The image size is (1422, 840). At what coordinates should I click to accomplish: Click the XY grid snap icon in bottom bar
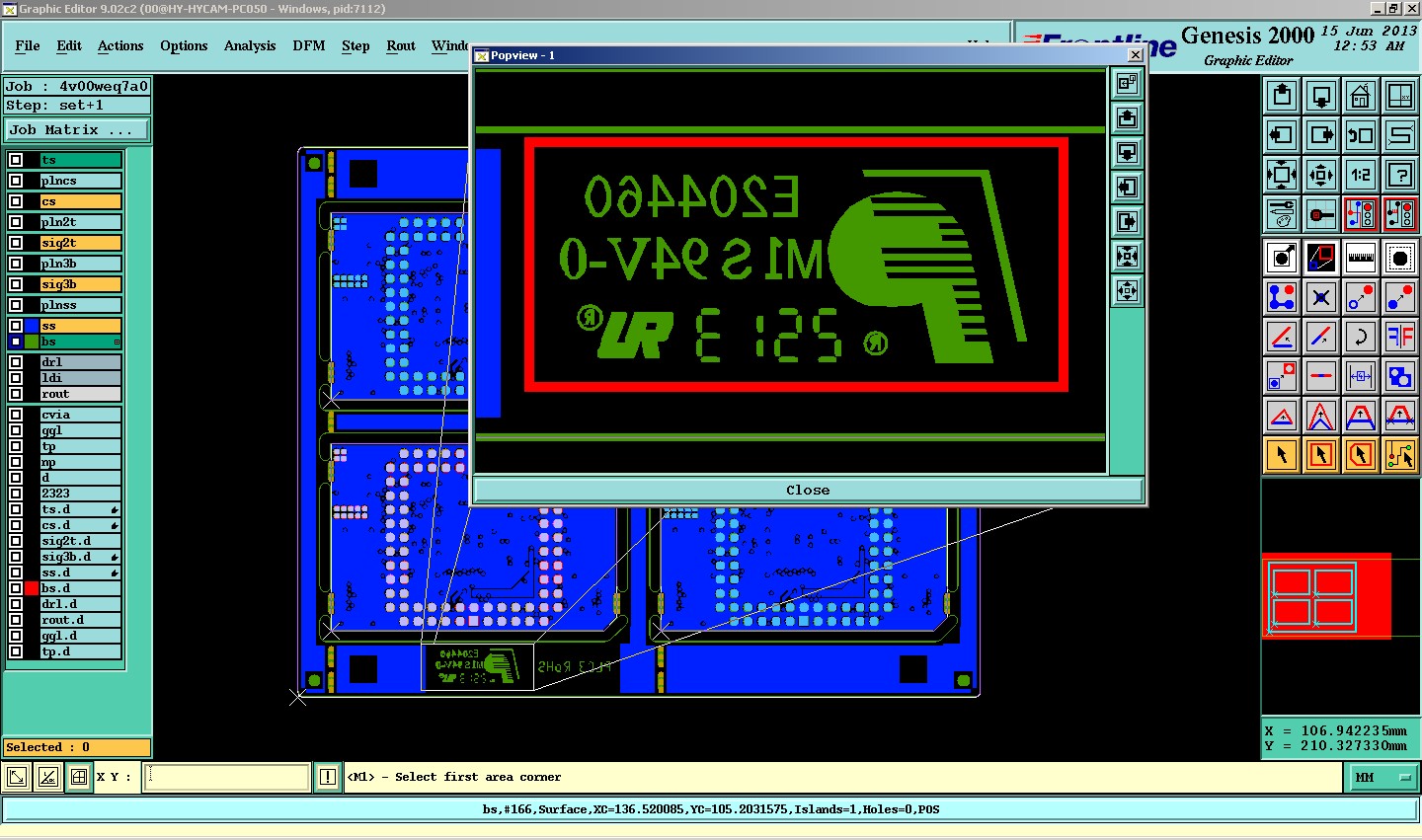pyautogui.click(x=79, y=777)
